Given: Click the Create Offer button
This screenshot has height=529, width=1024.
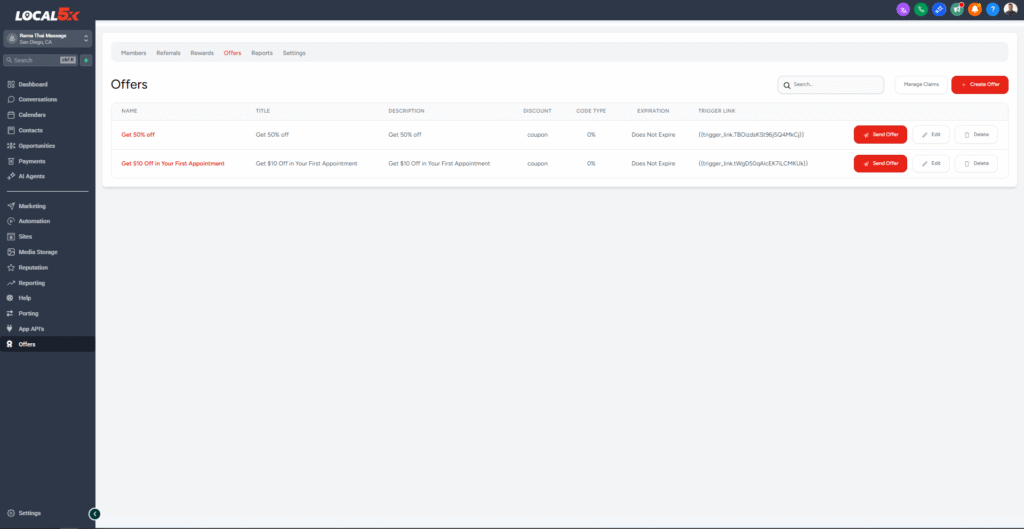Looking at the screenshot, I should (979, 85).
